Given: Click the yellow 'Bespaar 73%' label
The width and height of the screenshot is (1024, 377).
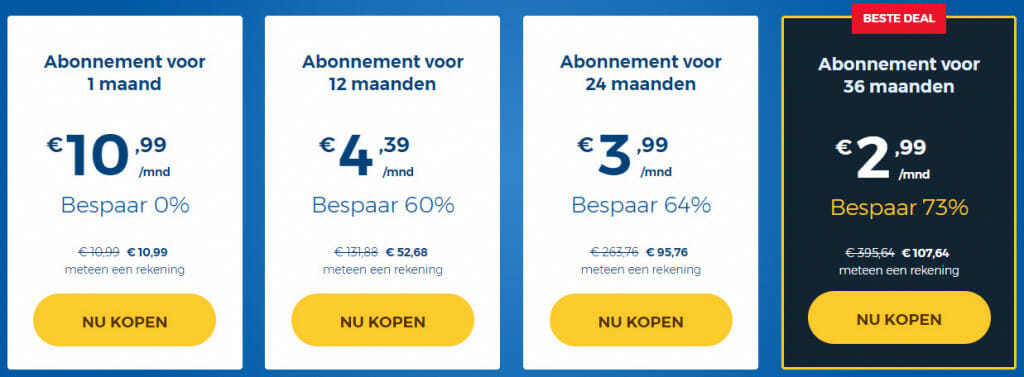Looking at the screenshot, I should (899, 208).
